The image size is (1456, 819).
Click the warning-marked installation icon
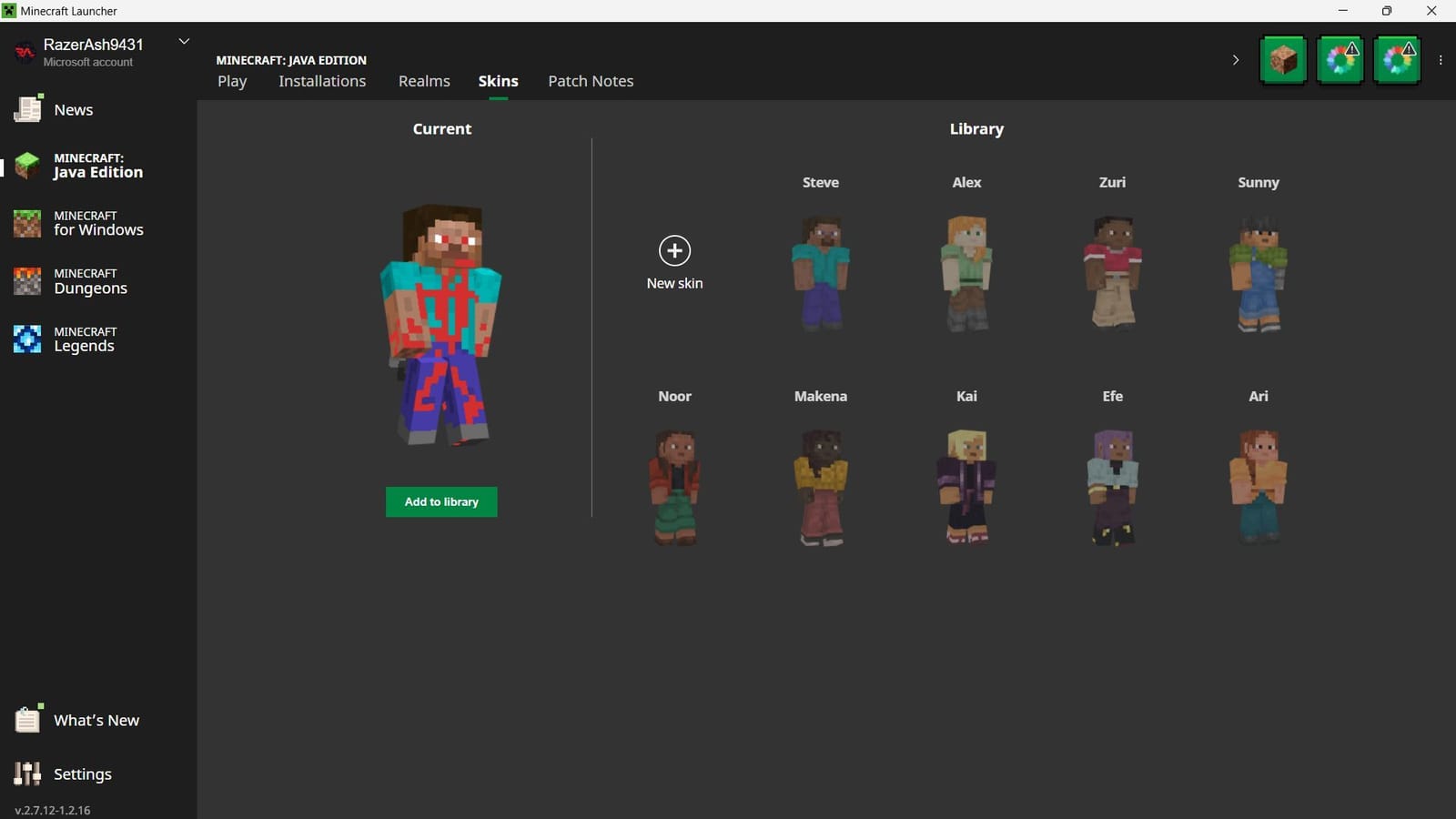[x=1340, y=60]
